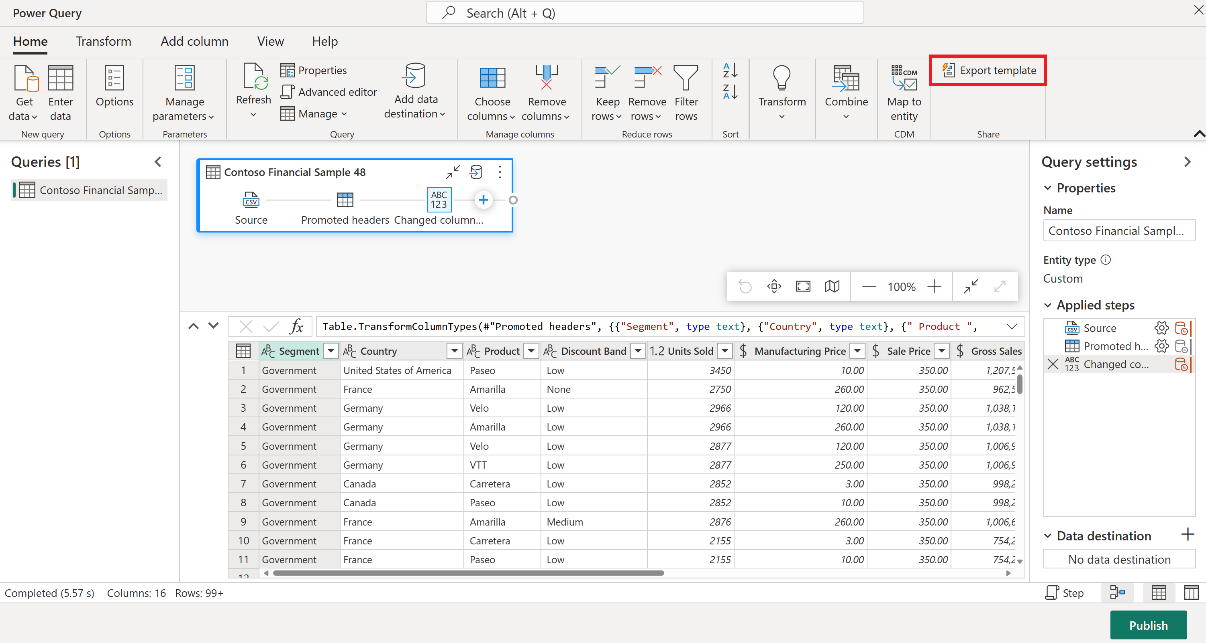This screenshot has height=643, width=1206.
Task: Open settings gear for the Source step
Action: coord(1160,327)
